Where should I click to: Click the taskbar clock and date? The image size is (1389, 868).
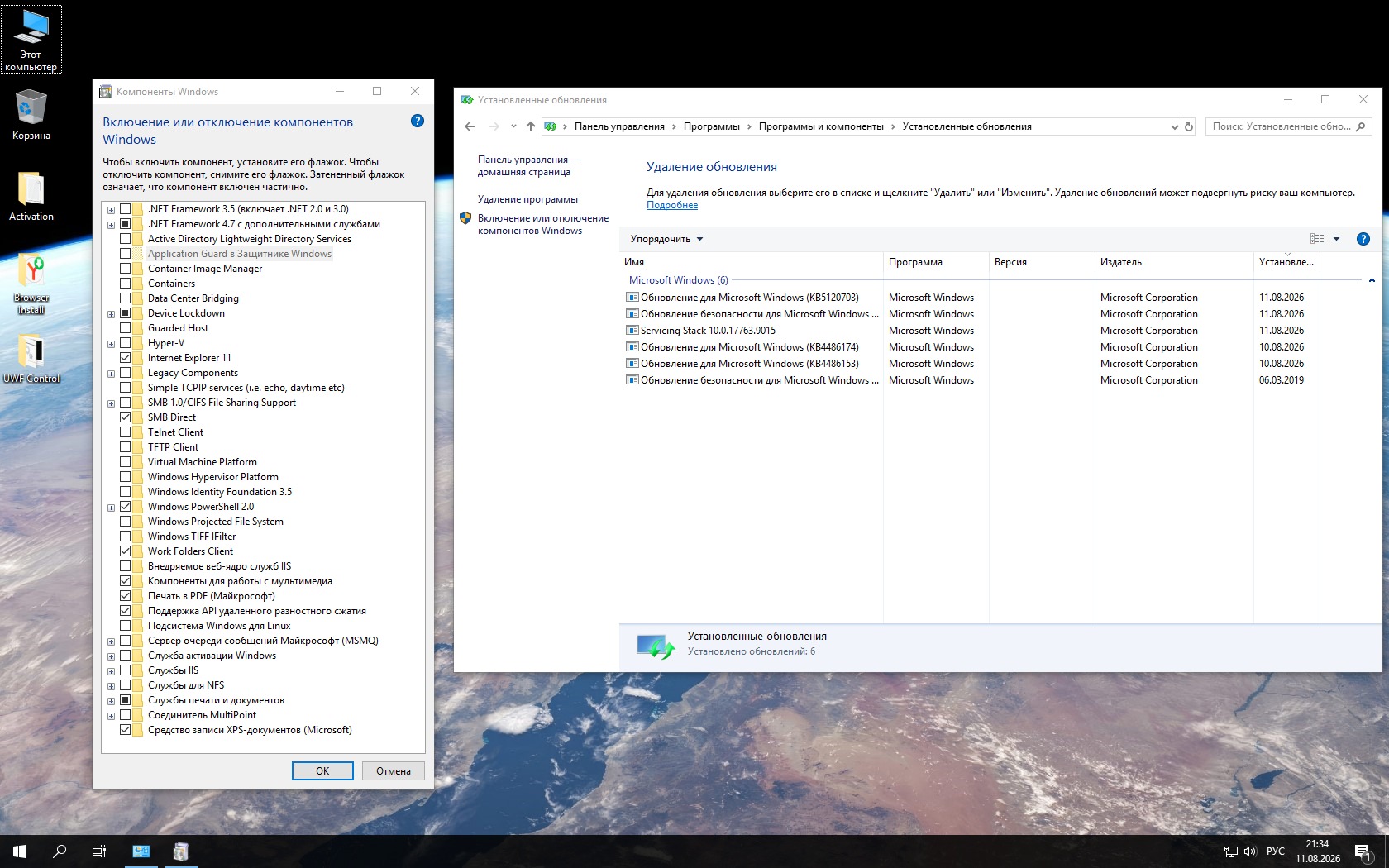coord(1318,851)
